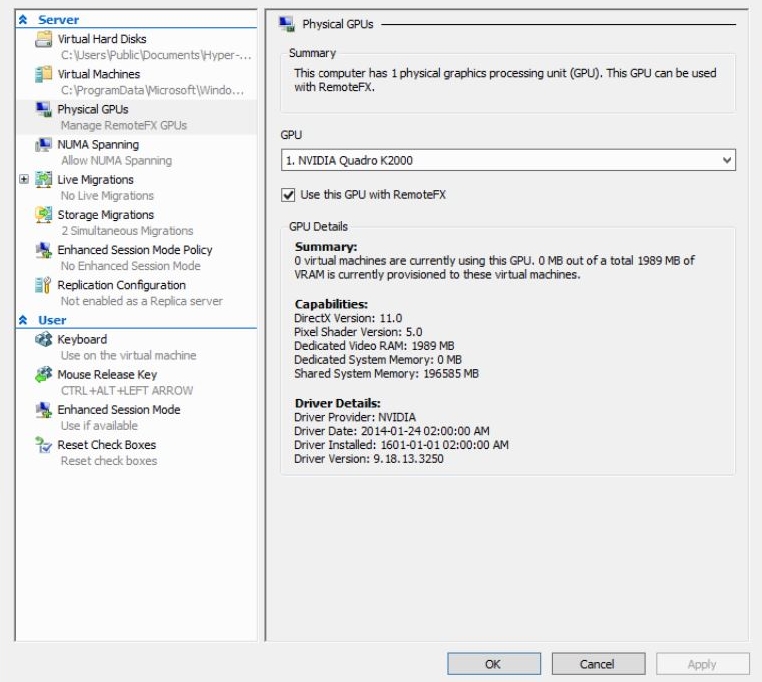762x682 pixels.
Task: Click 'Shared System Memory: 196585 MB' line
Action: click(386, 373)
